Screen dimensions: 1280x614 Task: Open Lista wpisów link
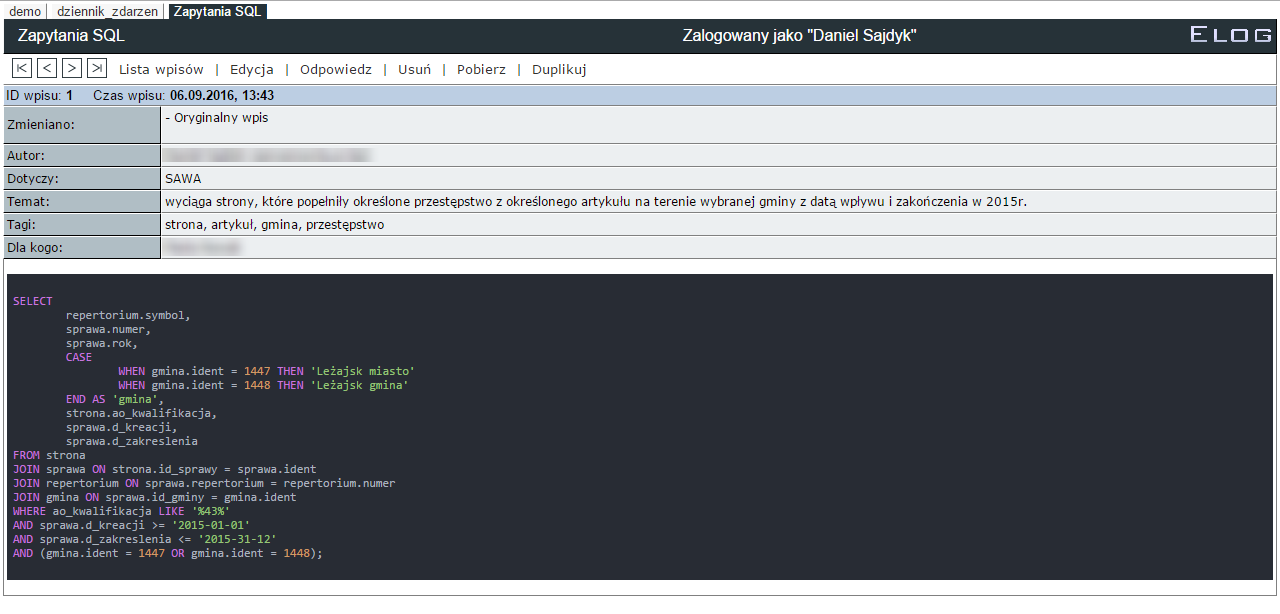[x=161, y=70]
